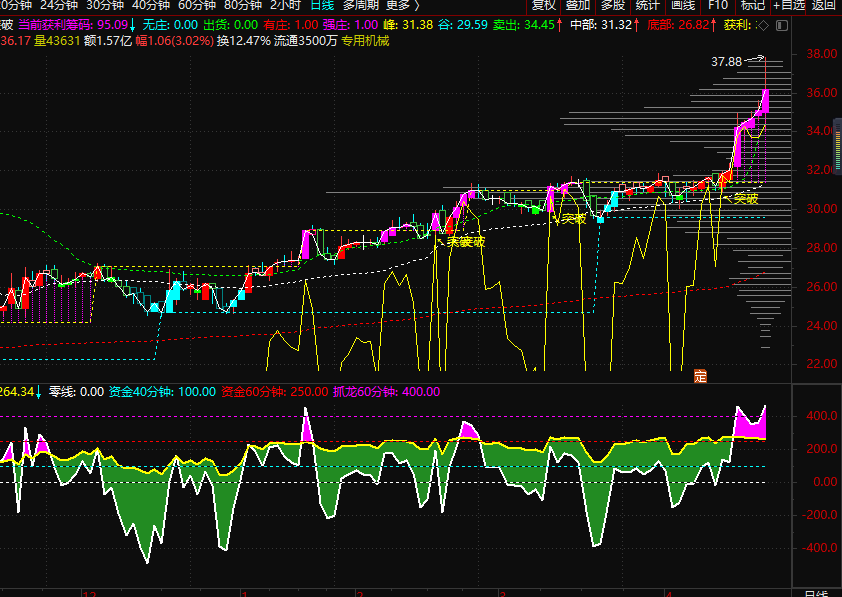Image resolution: width=842 pixels, height=597 pixels.
Task: Activate the 画线 drawing tool
Action: [684, 5]
